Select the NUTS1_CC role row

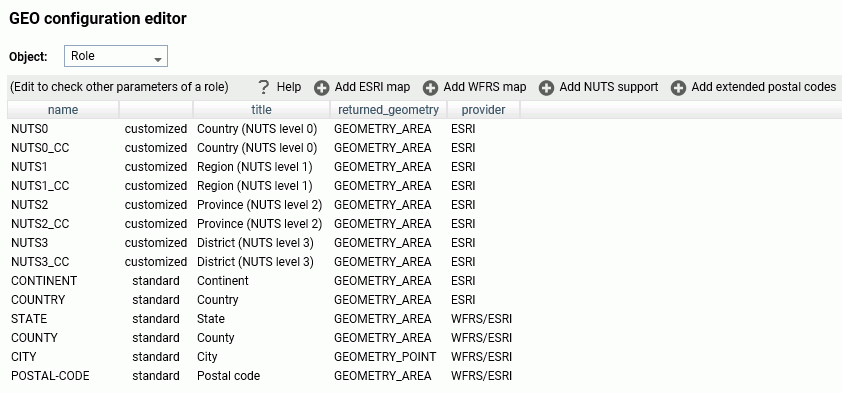[x=424, y=186]
